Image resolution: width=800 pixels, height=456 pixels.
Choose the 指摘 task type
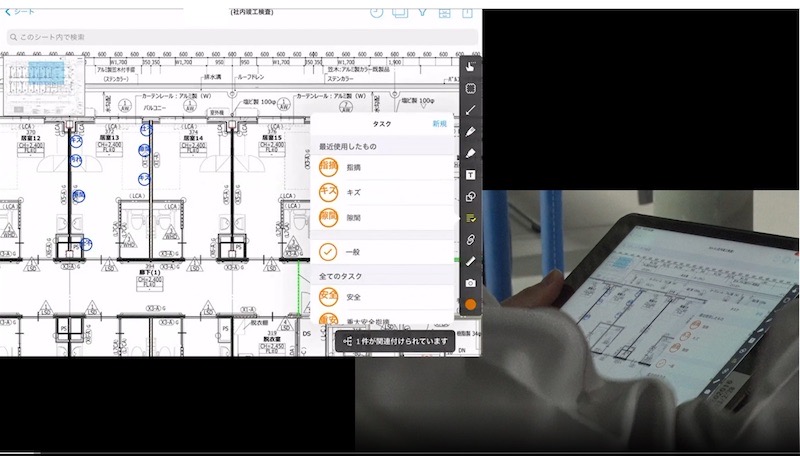[382, 167]
